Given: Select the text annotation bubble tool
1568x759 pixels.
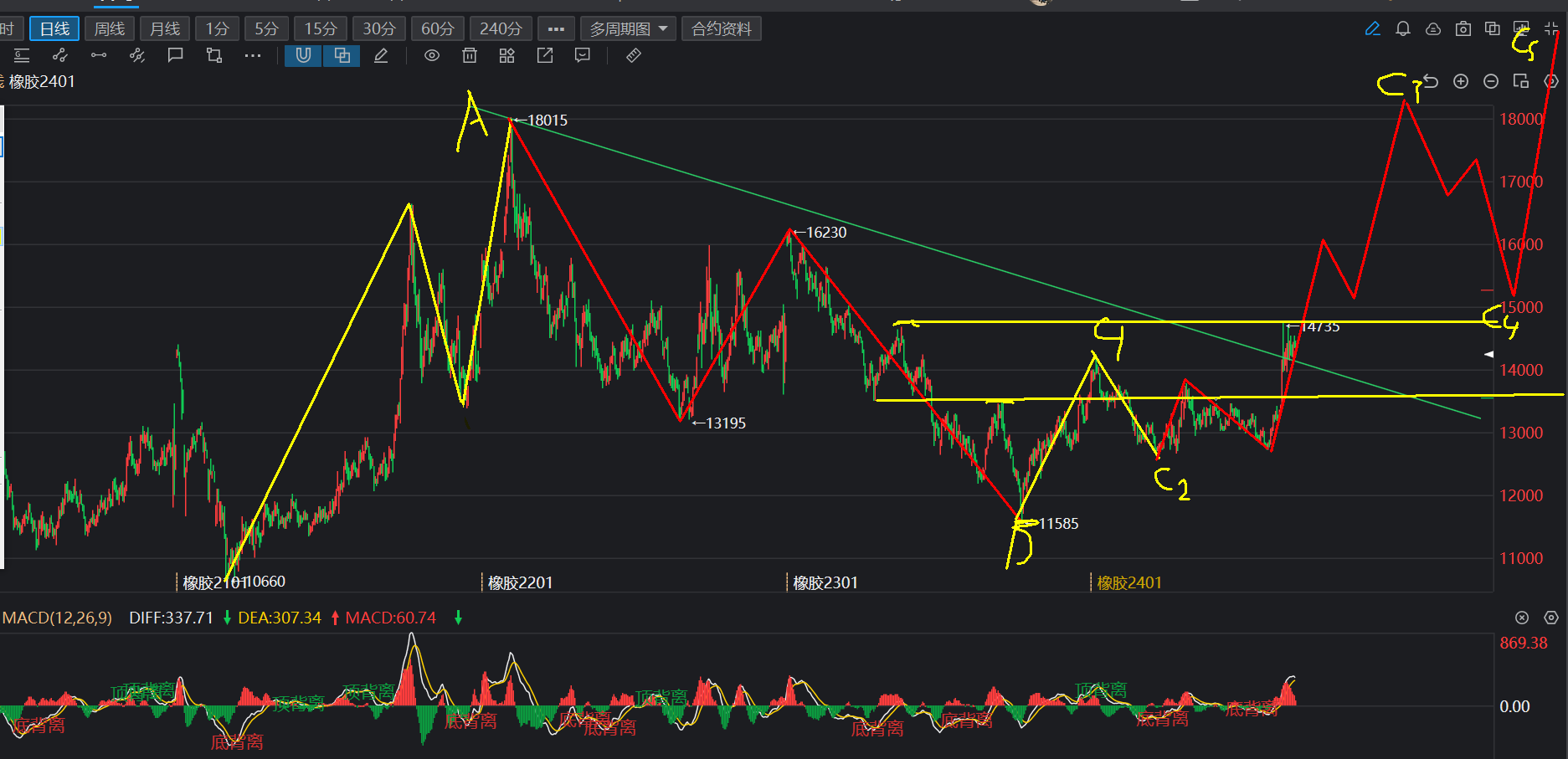Looking at the screenshot, I should pos(176,56).
